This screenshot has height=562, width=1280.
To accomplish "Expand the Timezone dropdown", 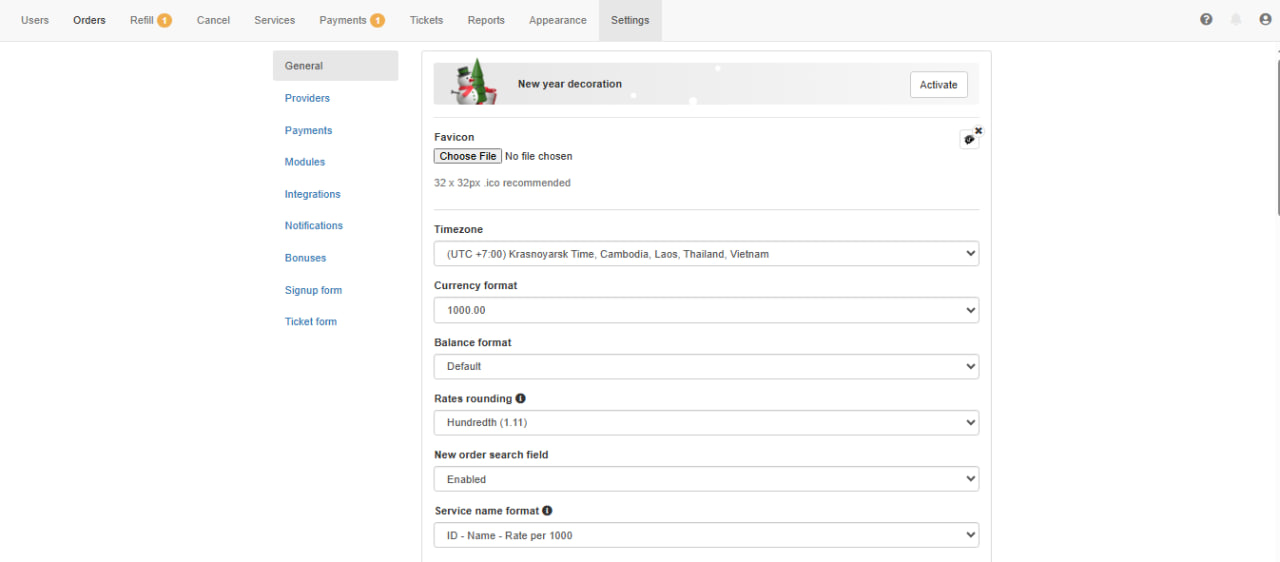I will click(x=706, y=254).
